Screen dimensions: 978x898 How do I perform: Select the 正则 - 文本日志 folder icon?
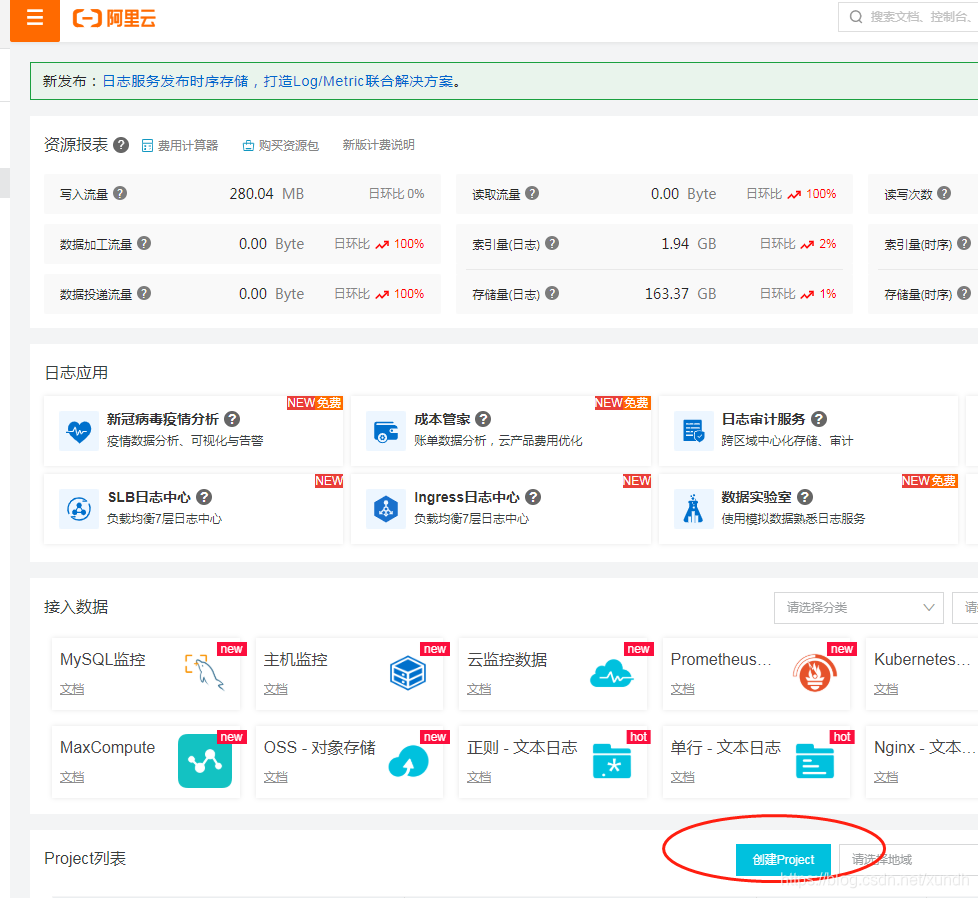612,761
